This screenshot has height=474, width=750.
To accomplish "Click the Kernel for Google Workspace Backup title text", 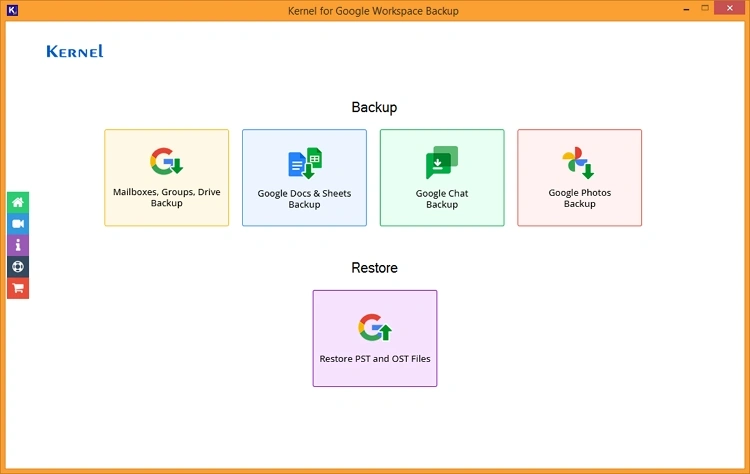I will point(373,11).
